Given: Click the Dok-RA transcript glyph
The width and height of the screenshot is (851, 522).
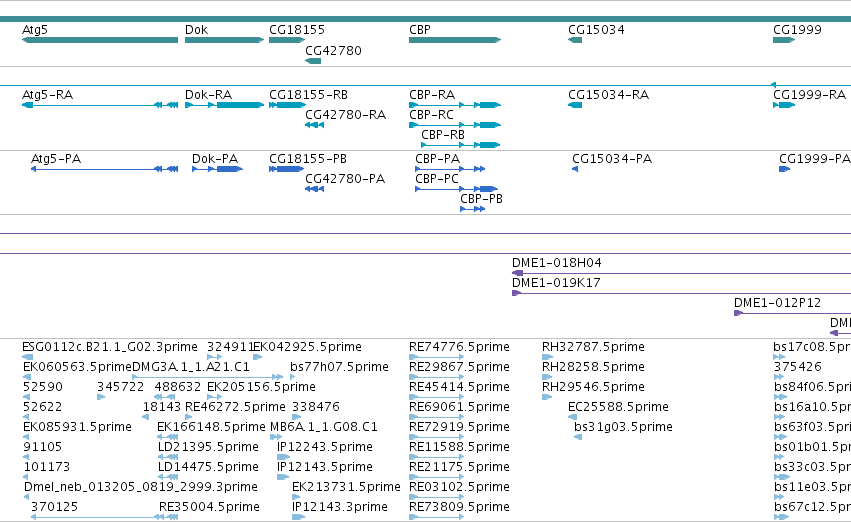Looking at the screenshot, I should click(x=224, y=105).
